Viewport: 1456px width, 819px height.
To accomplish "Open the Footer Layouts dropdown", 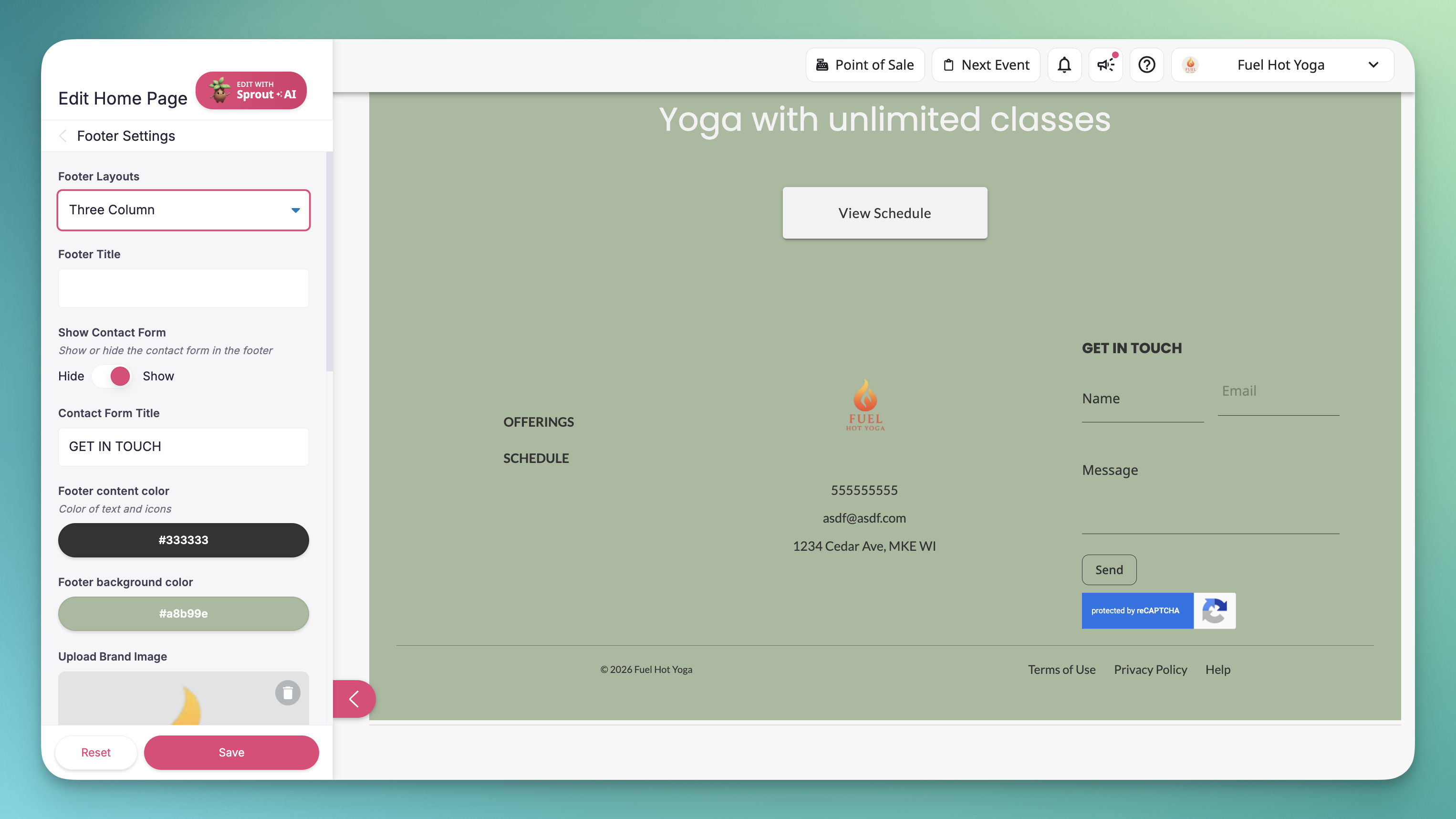I will tap(184, 210).
